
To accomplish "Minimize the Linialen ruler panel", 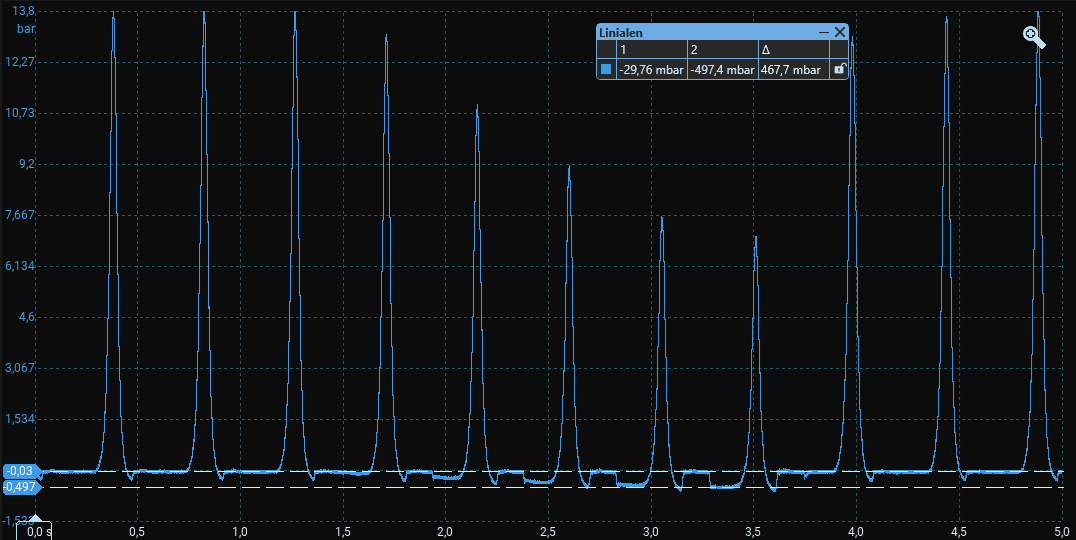I will 824,32.
